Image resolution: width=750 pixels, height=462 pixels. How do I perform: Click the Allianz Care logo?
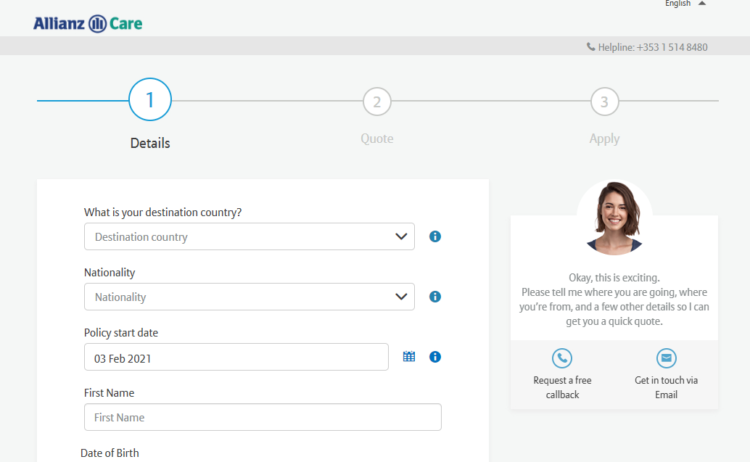click(88, 23)
